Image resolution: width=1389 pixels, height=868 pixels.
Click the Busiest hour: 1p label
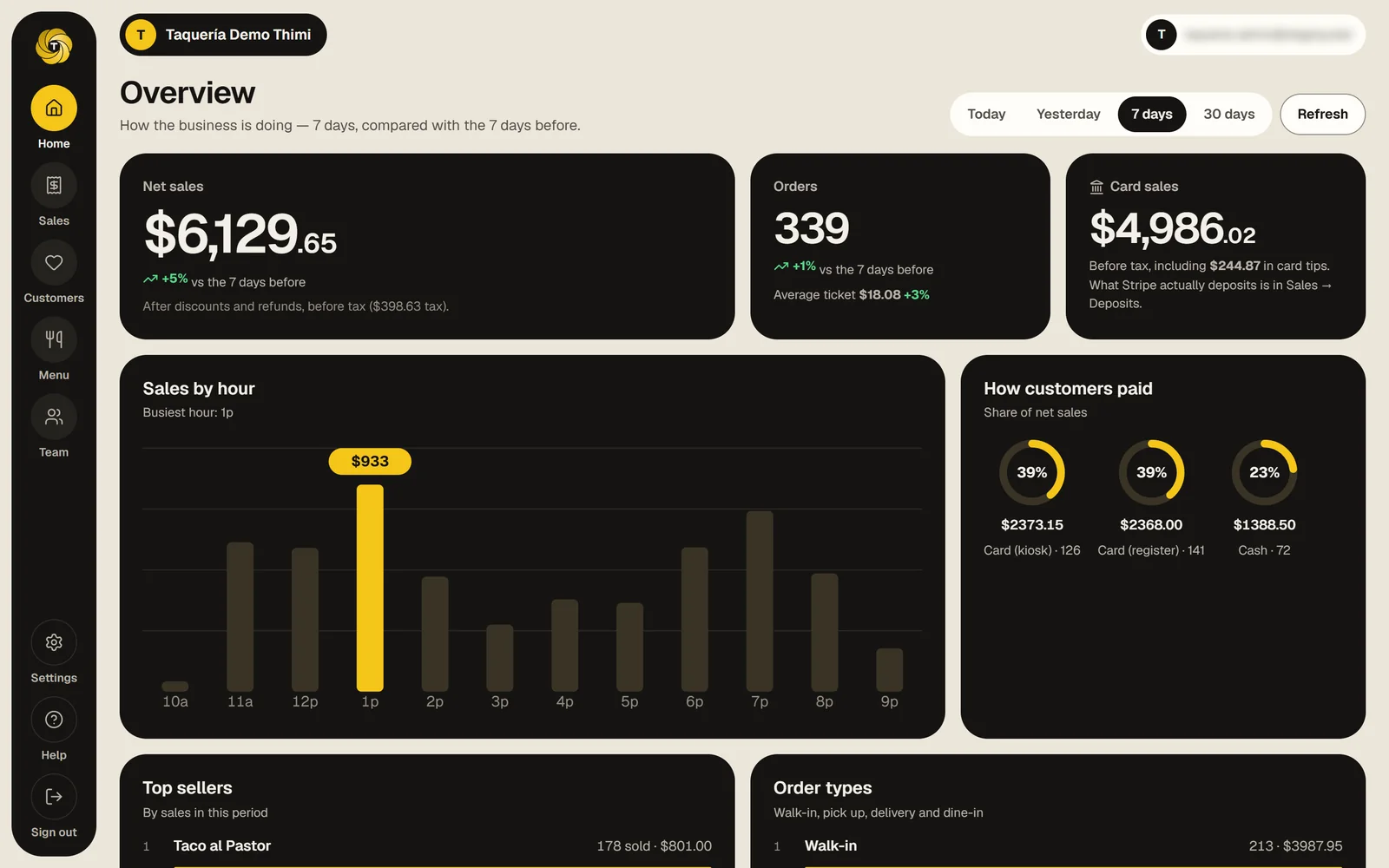click(188, 412)
